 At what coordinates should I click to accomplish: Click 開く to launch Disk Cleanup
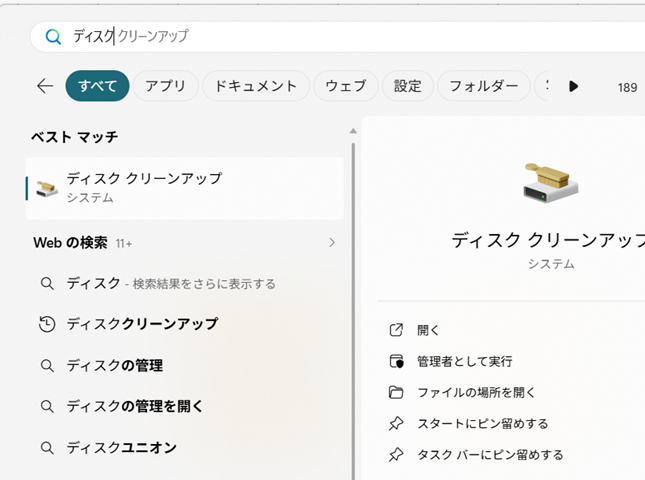[428, 330]
